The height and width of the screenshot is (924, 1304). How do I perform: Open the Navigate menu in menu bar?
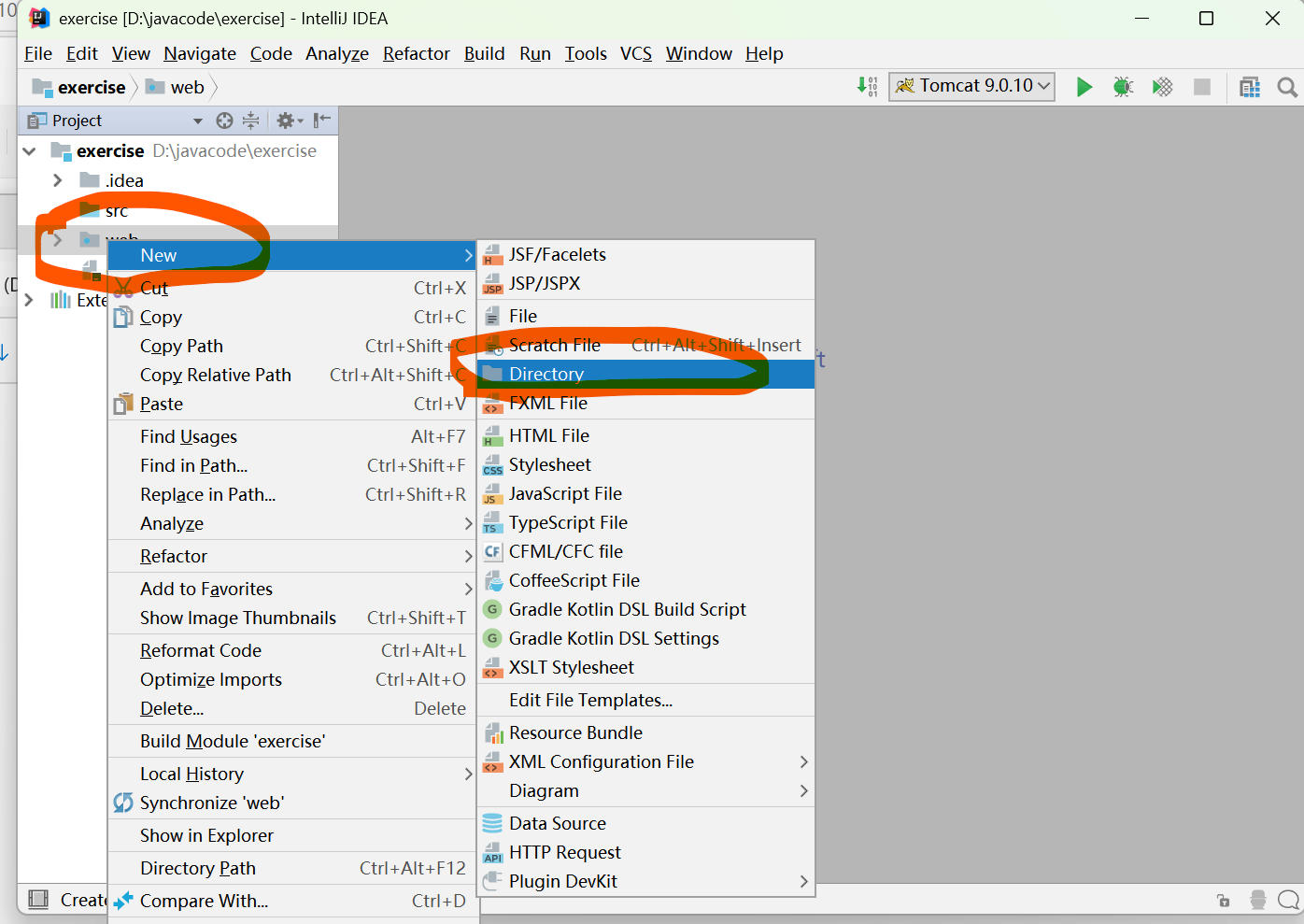click(x=200, y=53)
